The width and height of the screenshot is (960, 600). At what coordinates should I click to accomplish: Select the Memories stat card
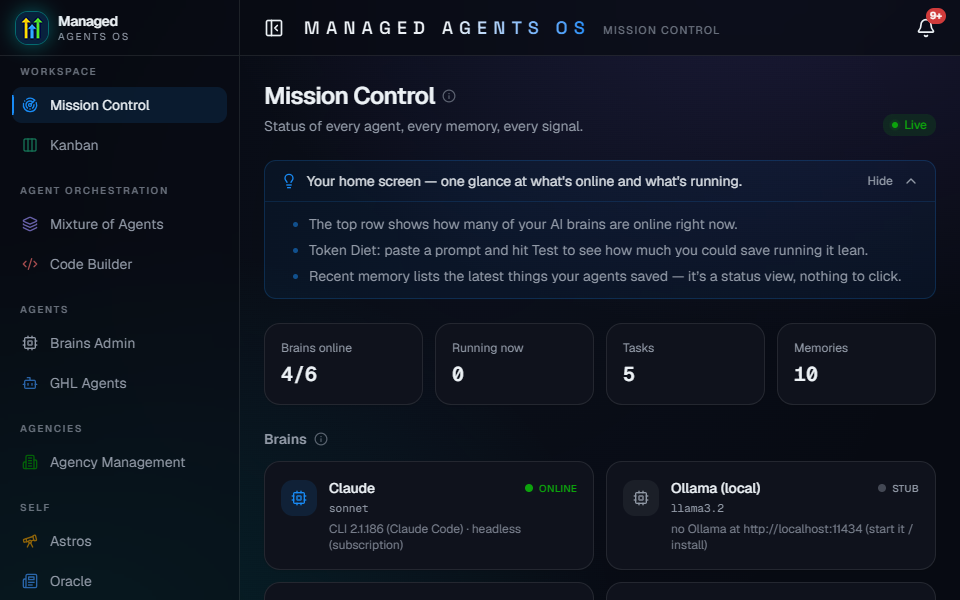(x=856, y=364)
